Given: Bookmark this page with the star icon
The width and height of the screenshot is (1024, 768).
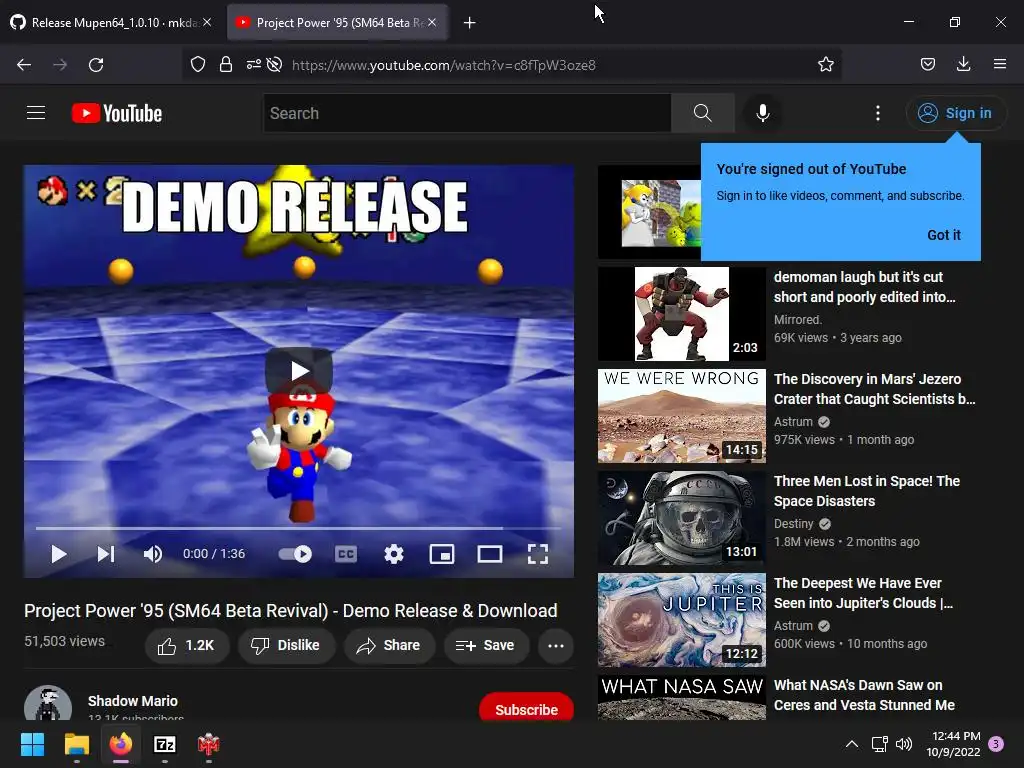Looking at the screenshot, I should pyautogui.click(x=825, y=64).
